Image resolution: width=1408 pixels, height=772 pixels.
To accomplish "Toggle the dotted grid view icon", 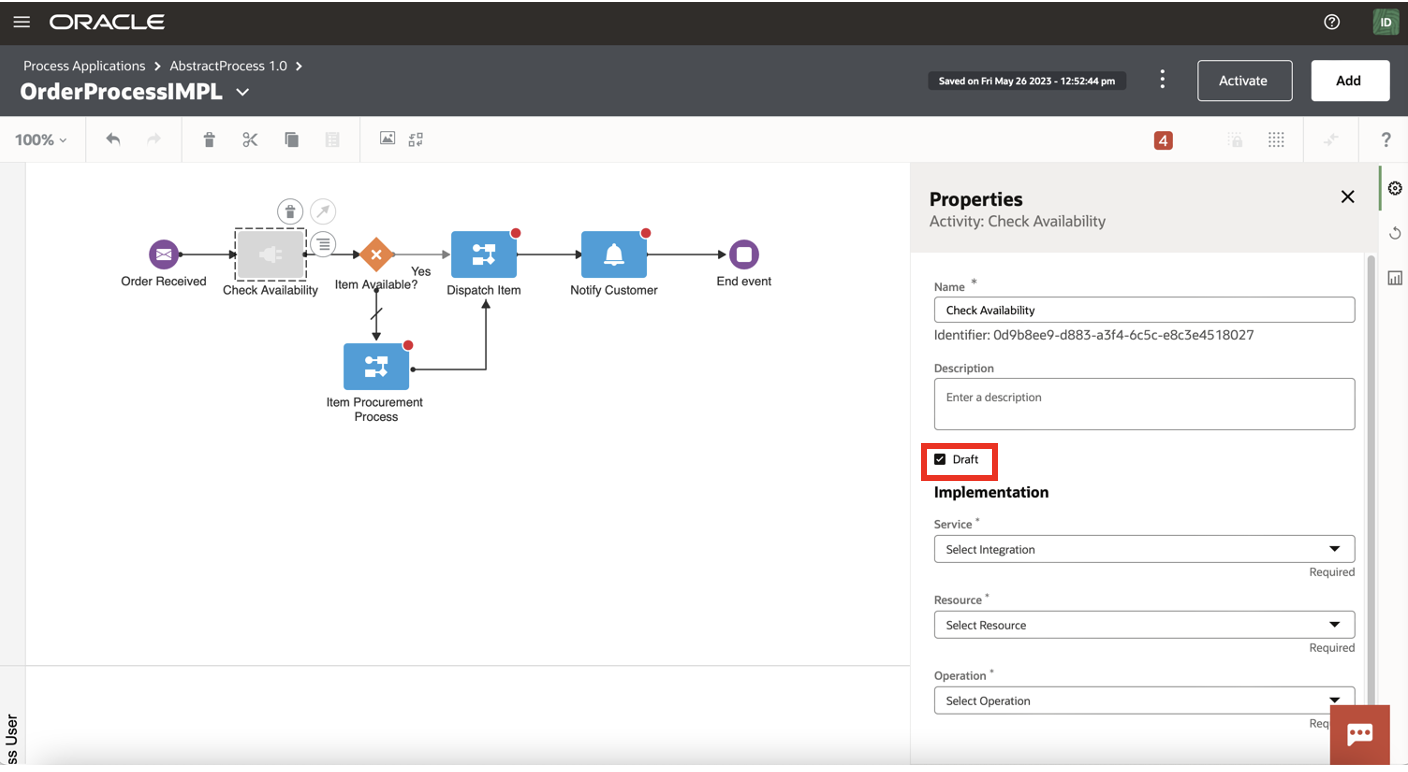I will (1276, 140).
